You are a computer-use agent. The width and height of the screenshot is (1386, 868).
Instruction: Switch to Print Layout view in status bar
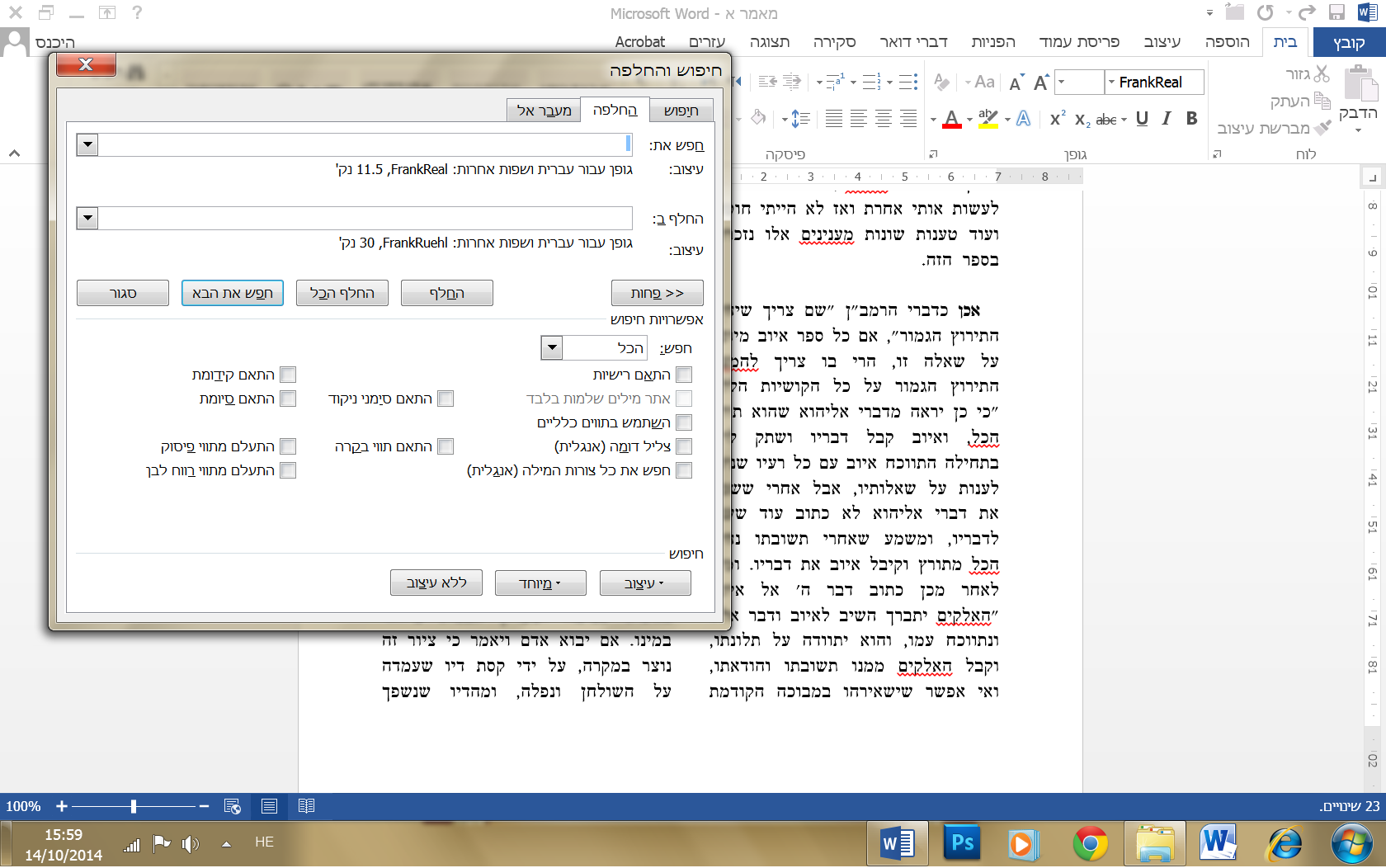pyautogui.click(x=269, y=806)
